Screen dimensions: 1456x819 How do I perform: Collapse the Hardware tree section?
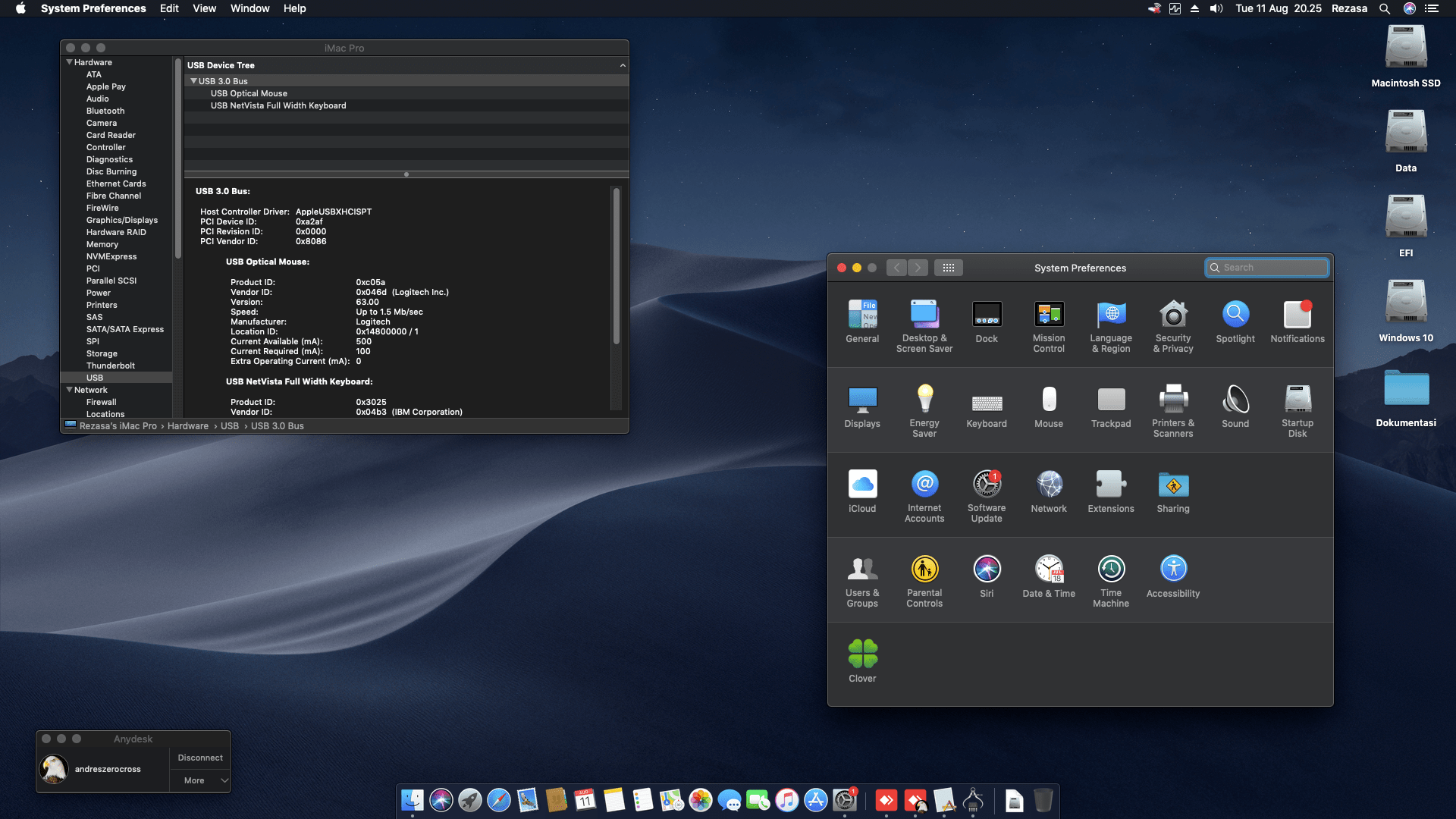(x=70, y=62)
